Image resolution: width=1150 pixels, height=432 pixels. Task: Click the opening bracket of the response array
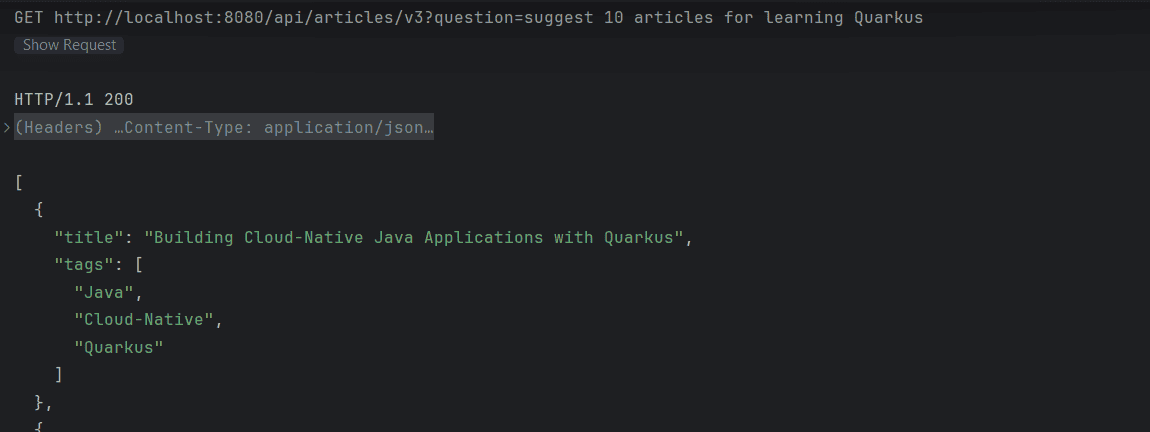(x=19, y=183)
